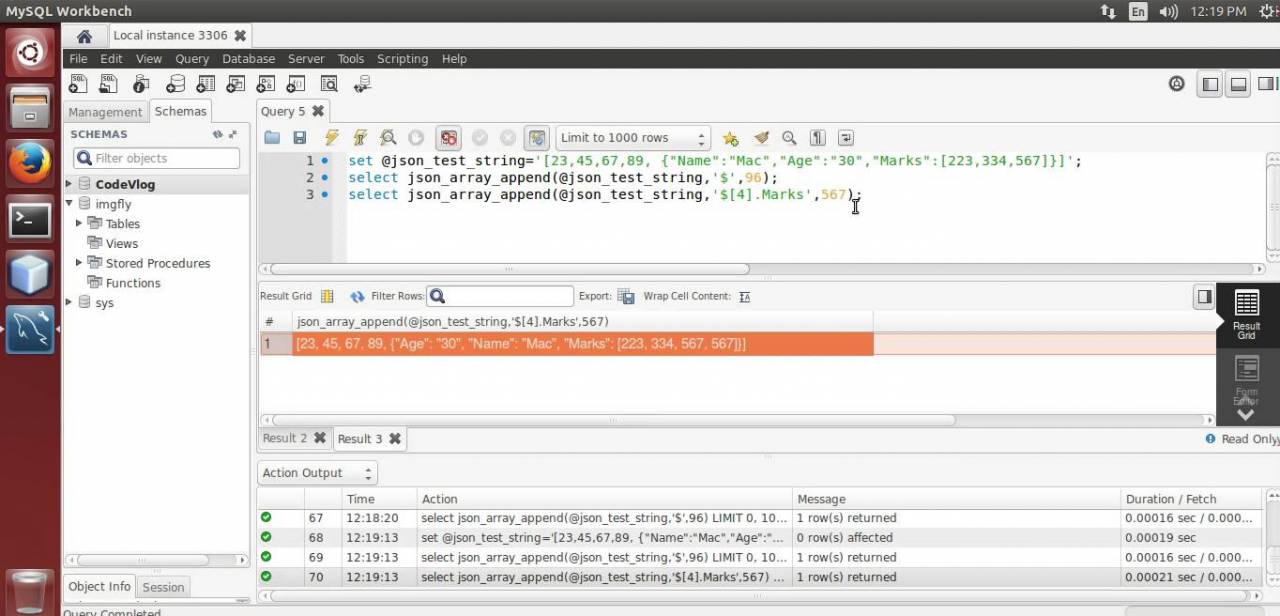The width and height of the screenshot is (1280, 616).
Task: Toggle the stop-on-error script execution button
Action: [449, 138]
